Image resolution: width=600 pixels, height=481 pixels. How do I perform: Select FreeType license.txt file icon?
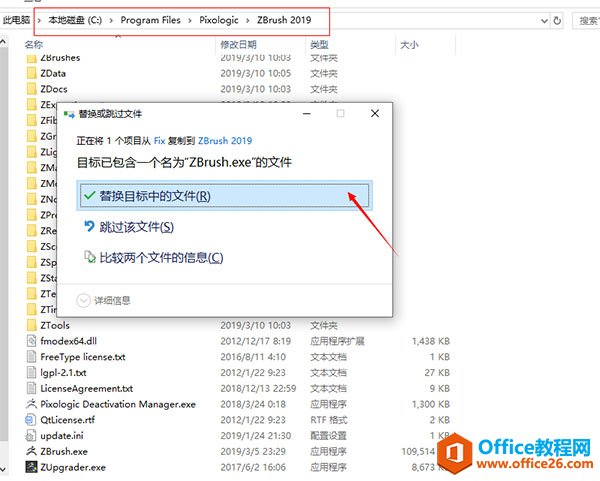pyautogui.click(x=31, y=357)
